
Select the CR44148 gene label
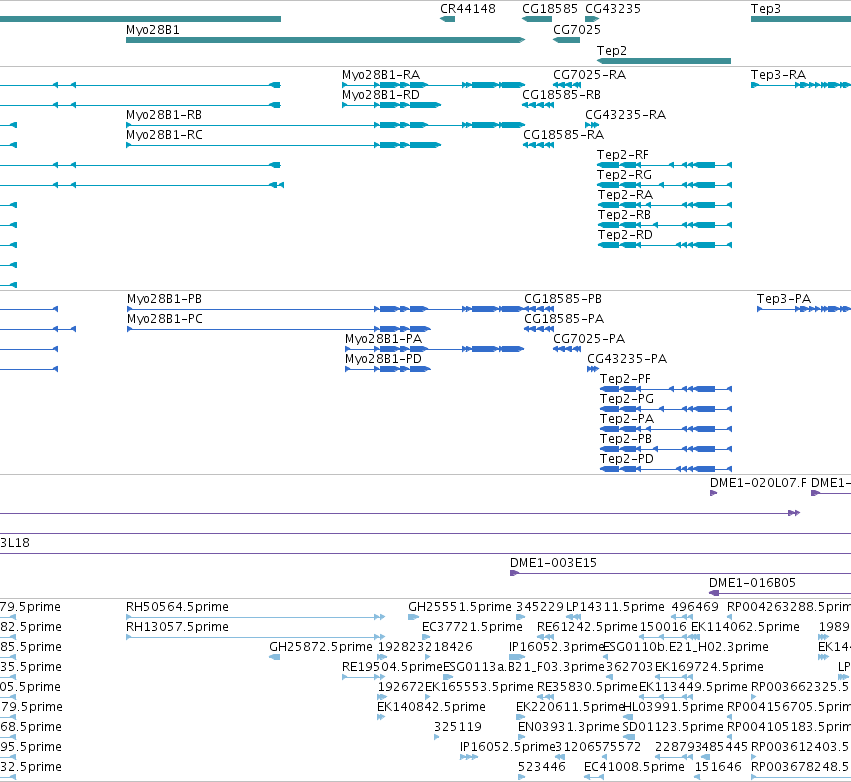coord(467,9)
